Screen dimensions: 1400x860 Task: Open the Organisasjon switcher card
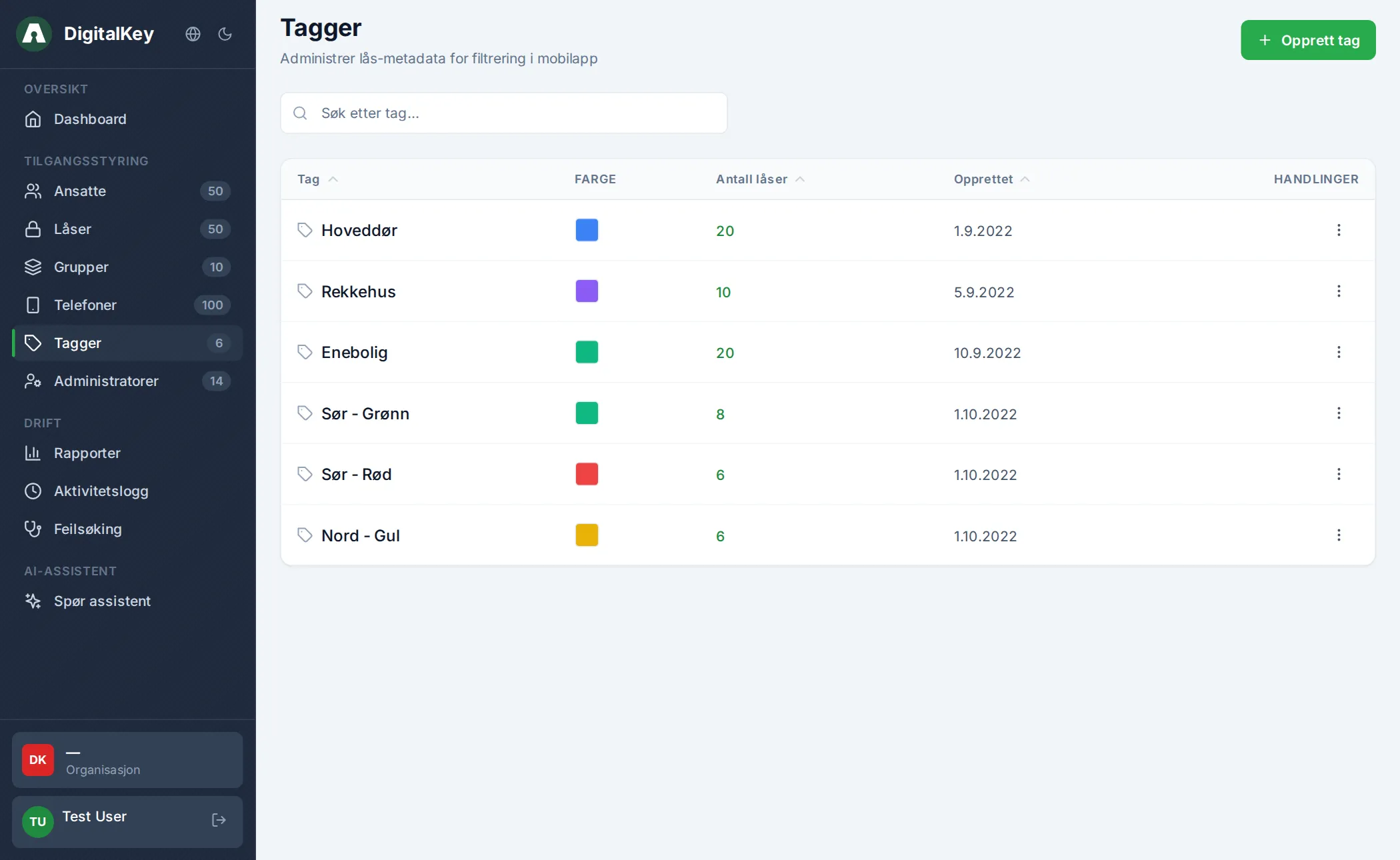pos(127,761)
